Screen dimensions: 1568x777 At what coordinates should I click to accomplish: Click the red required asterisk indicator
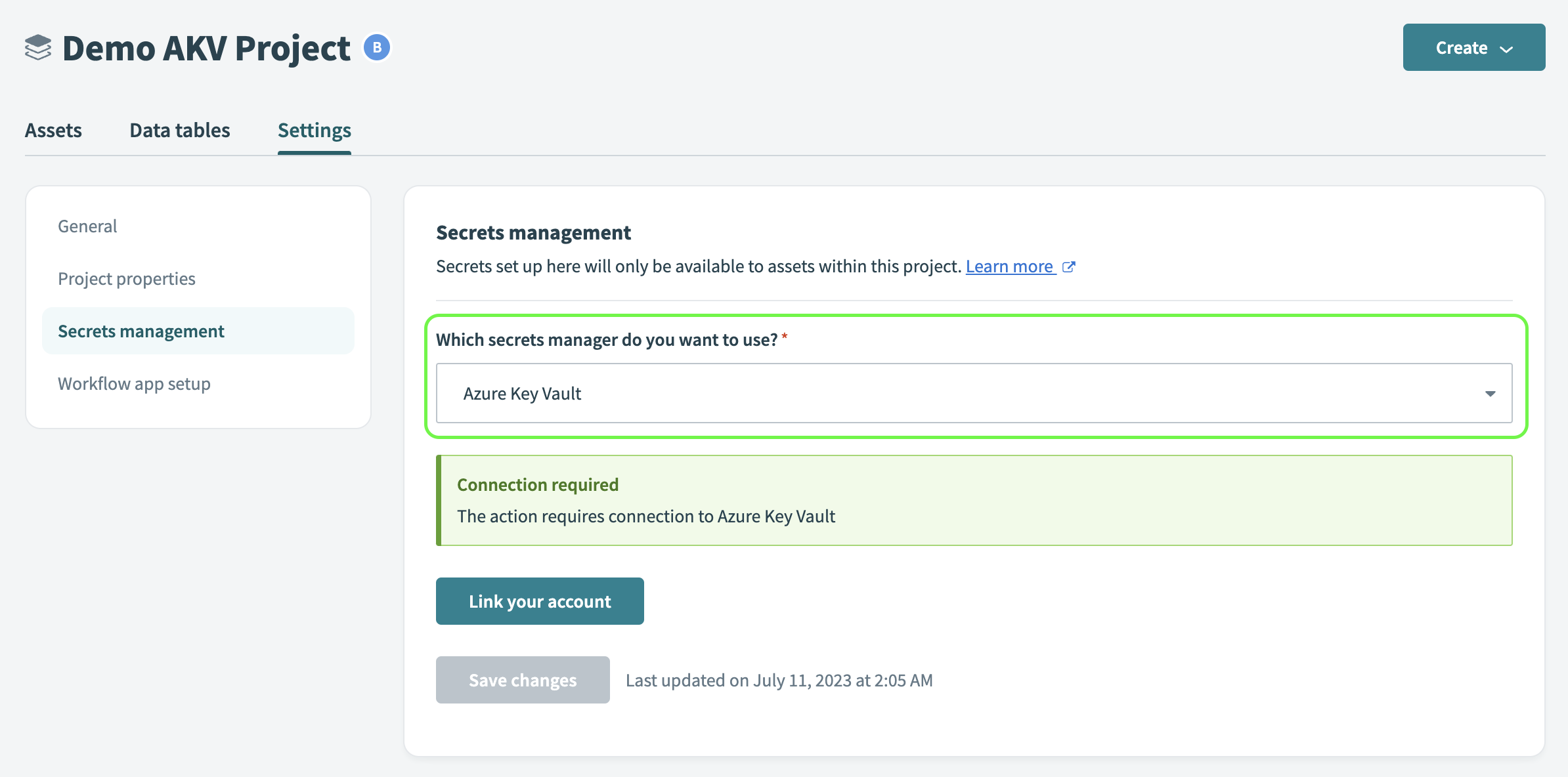click(785, 336)
